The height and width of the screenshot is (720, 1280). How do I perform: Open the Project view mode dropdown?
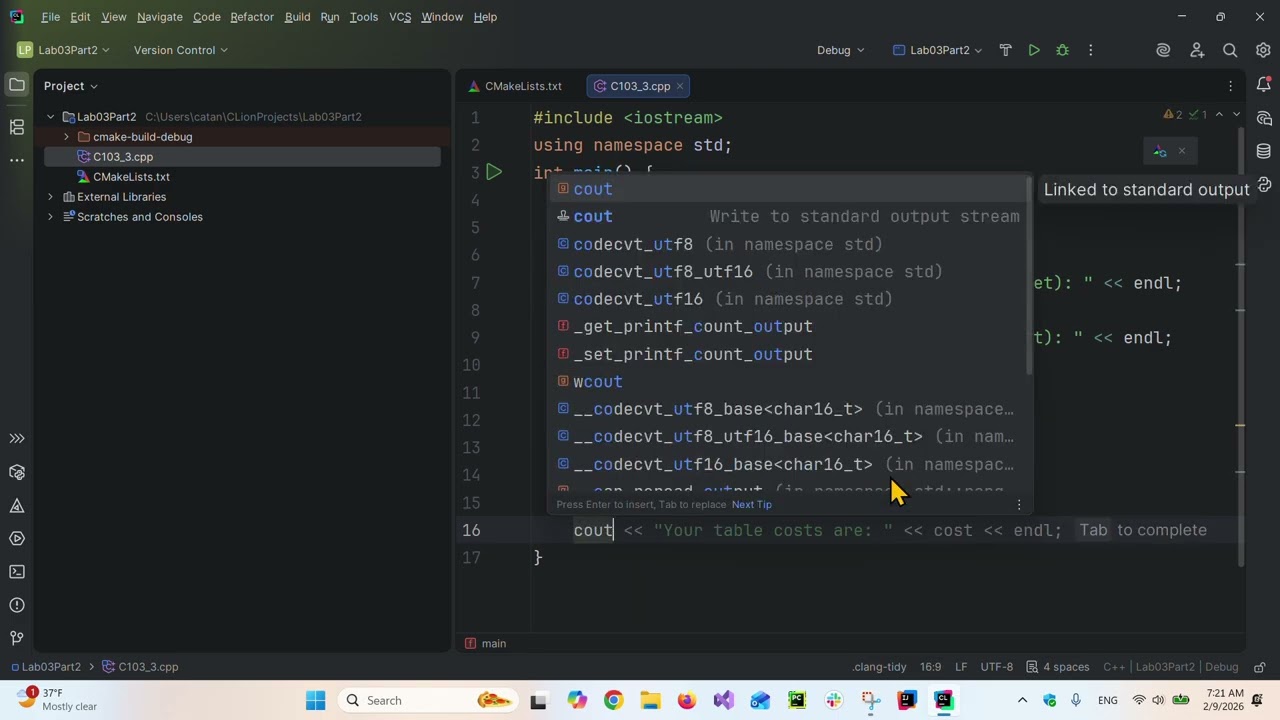click(x=70, y=86)
